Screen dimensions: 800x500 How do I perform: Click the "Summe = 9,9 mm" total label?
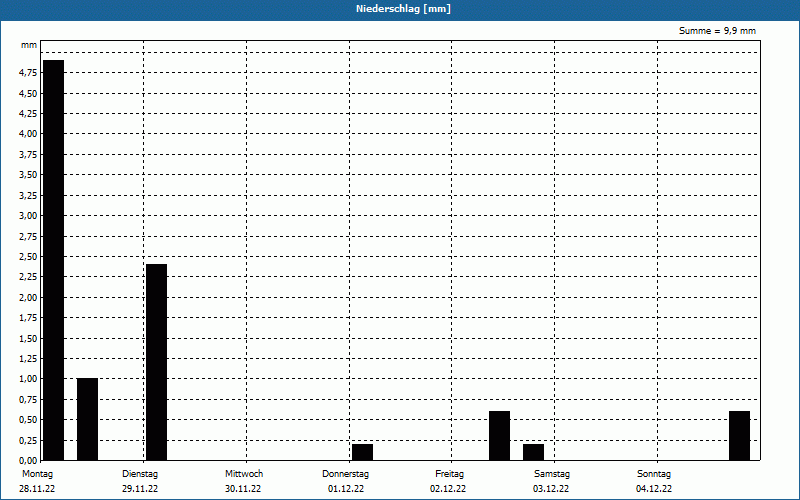click(717, 31)
